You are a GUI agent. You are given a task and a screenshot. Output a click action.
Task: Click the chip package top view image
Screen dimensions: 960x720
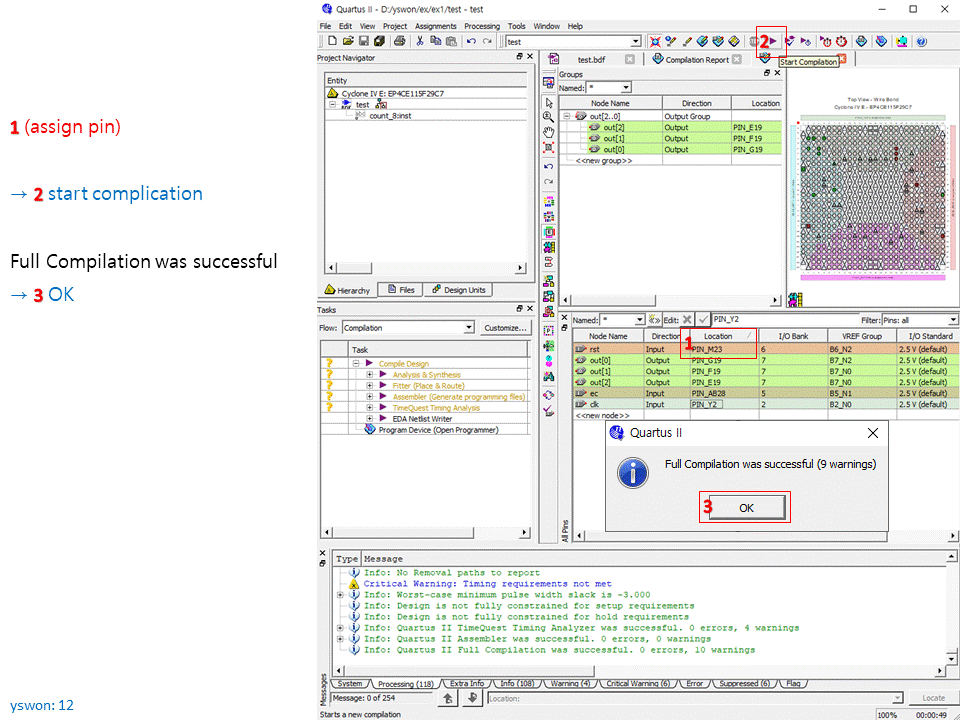click(874, 196)
